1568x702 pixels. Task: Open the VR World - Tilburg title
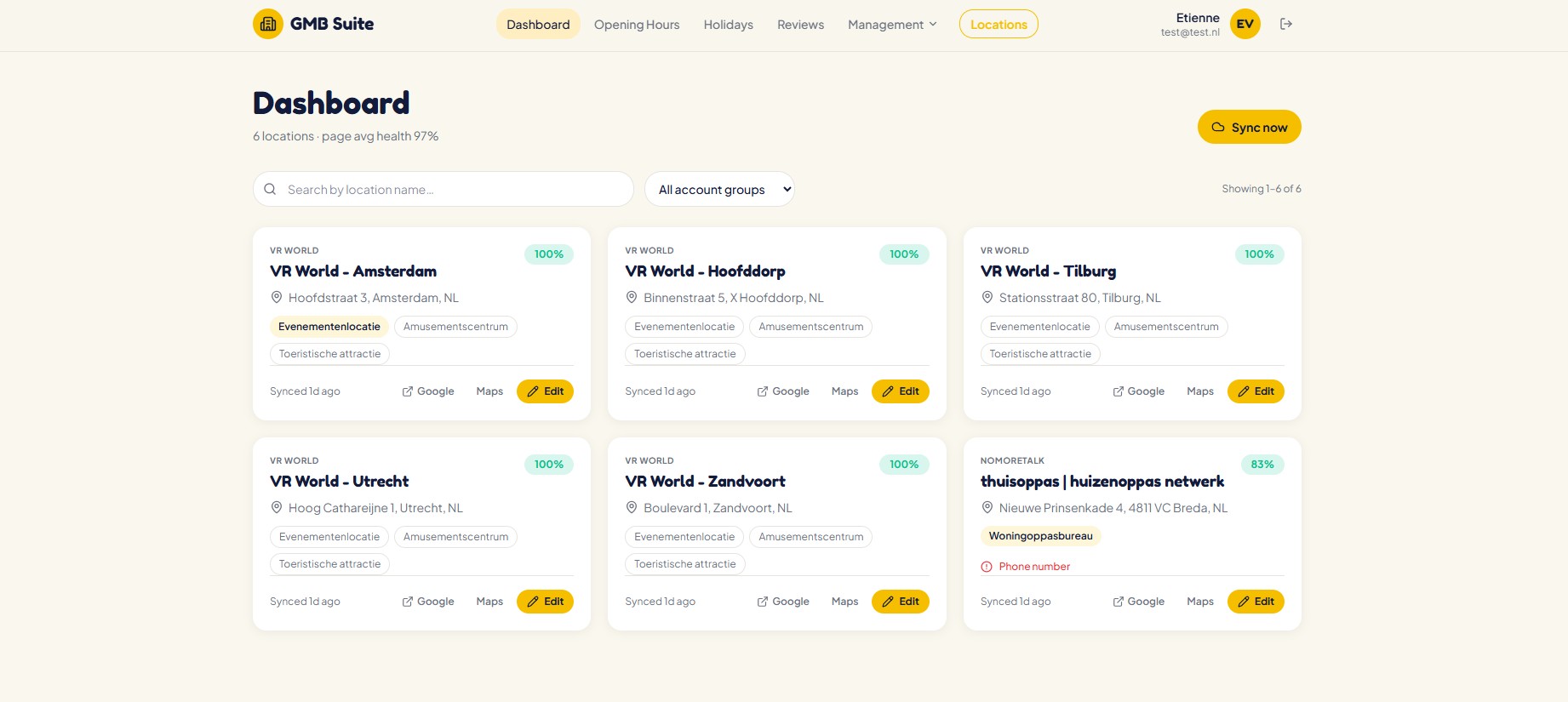pos(1048,271)
